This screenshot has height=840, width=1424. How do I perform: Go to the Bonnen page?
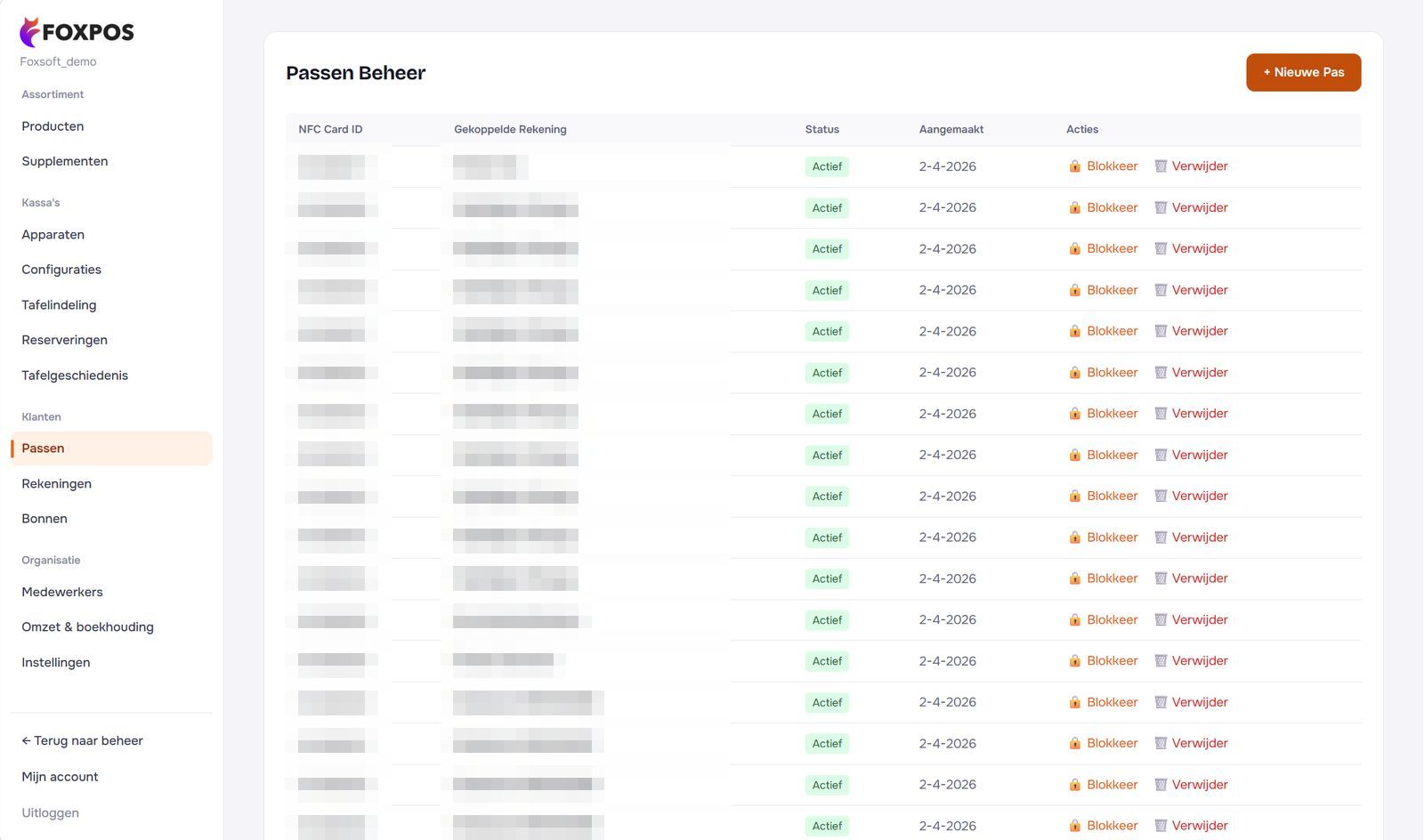[x=44, y=519]
